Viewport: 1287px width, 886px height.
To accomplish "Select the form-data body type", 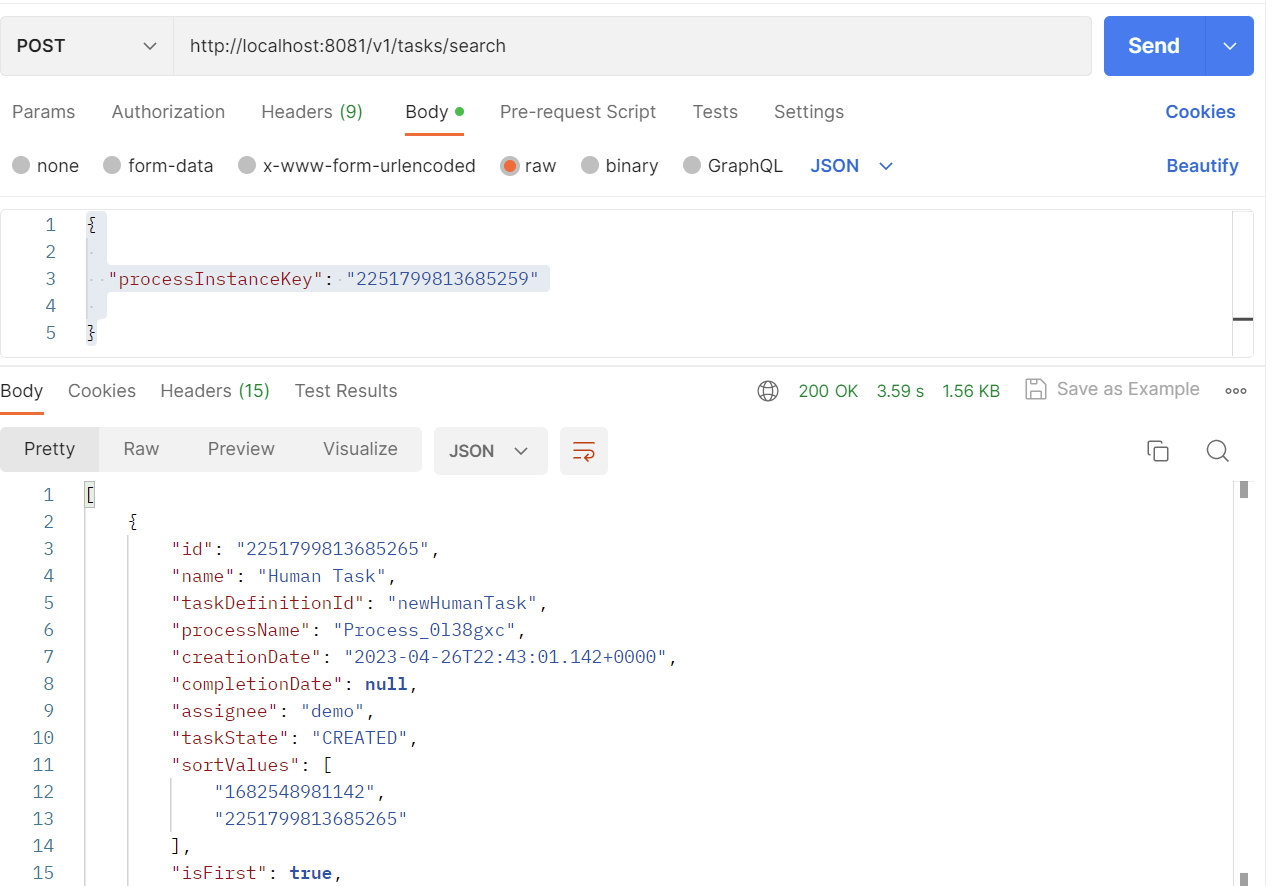I will pos(158,165).
